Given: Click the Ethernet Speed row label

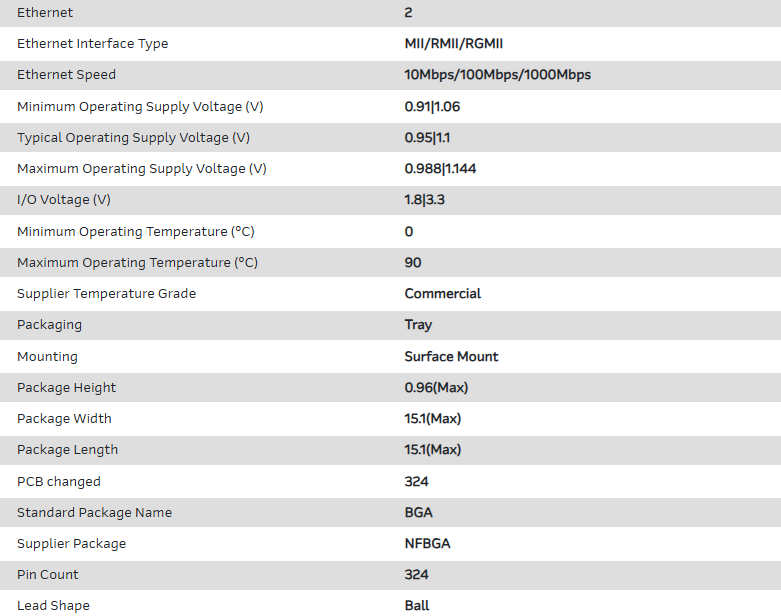Looking at the screenshot, I should [x=66, y=75].
